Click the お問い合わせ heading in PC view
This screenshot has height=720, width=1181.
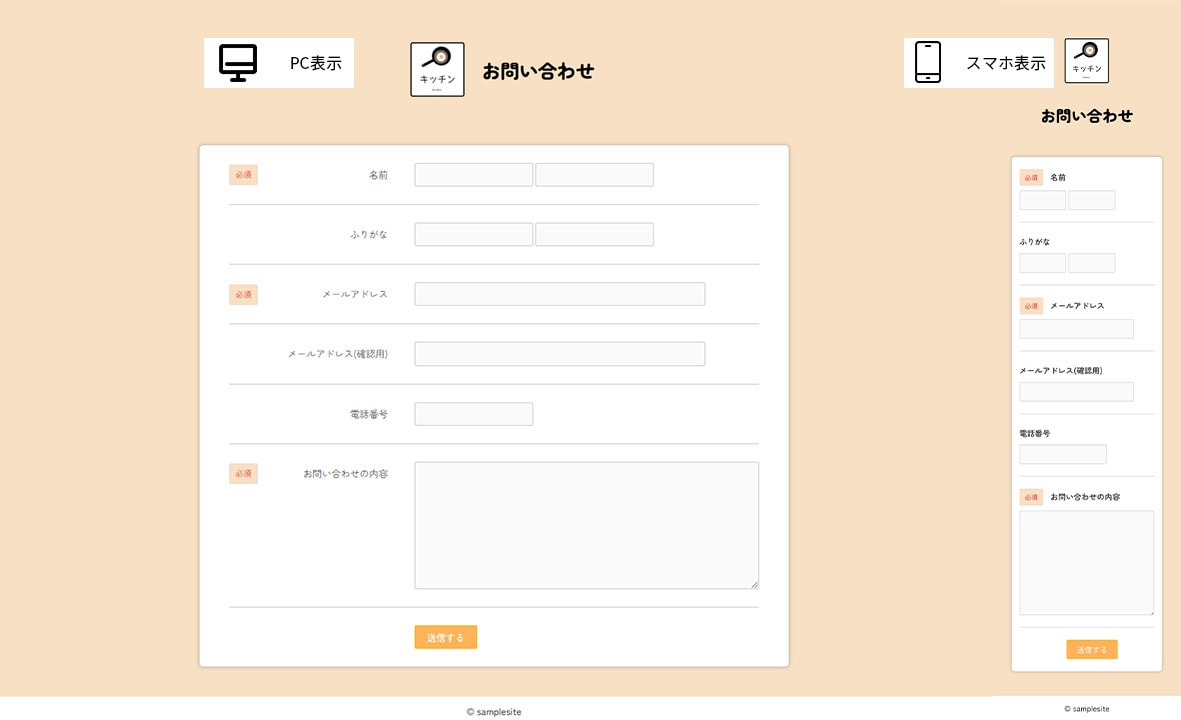click(x=538, y=71)
